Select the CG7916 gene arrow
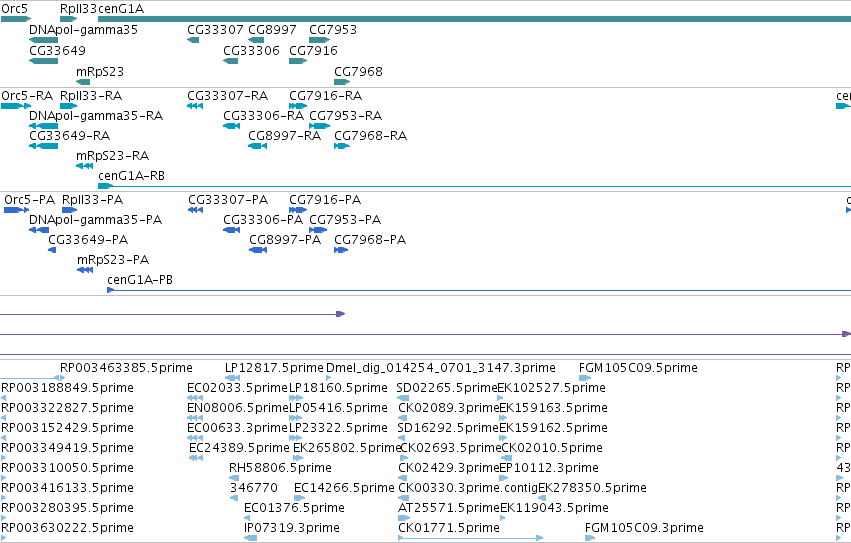851x543 pixels. [x=299, y=61]
